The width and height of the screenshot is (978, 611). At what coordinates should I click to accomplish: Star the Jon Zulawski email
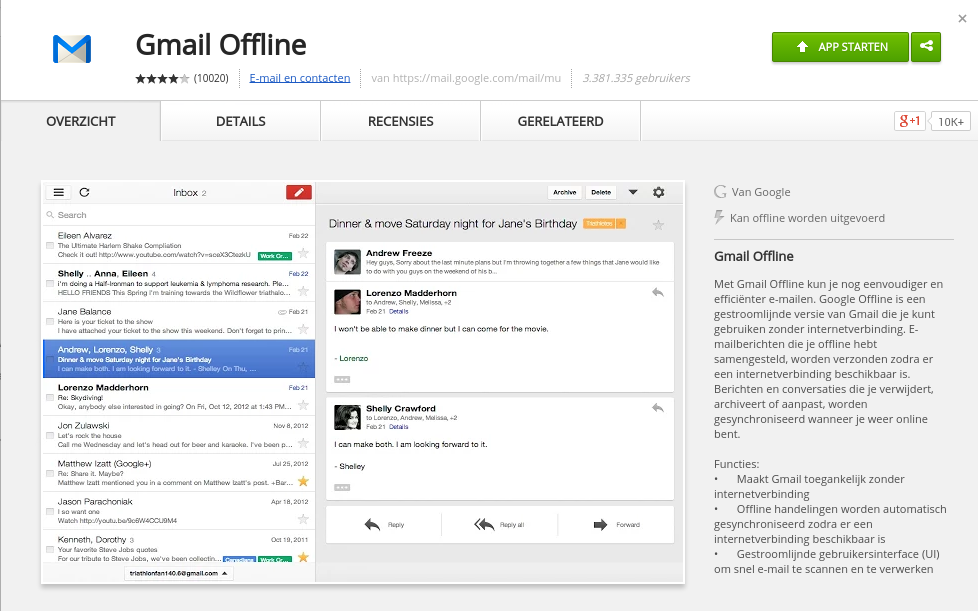coord(303,443)
